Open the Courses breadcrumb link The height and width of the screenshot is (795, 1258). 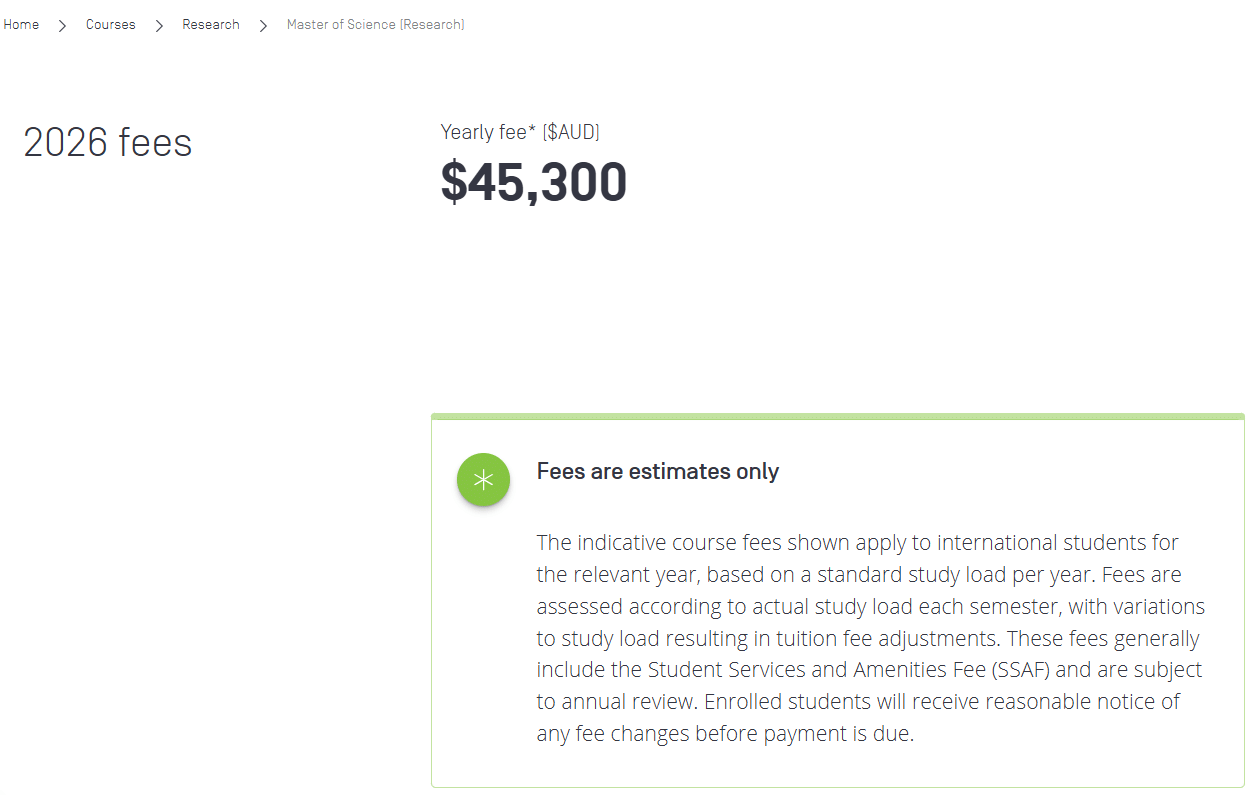point(110,25)
